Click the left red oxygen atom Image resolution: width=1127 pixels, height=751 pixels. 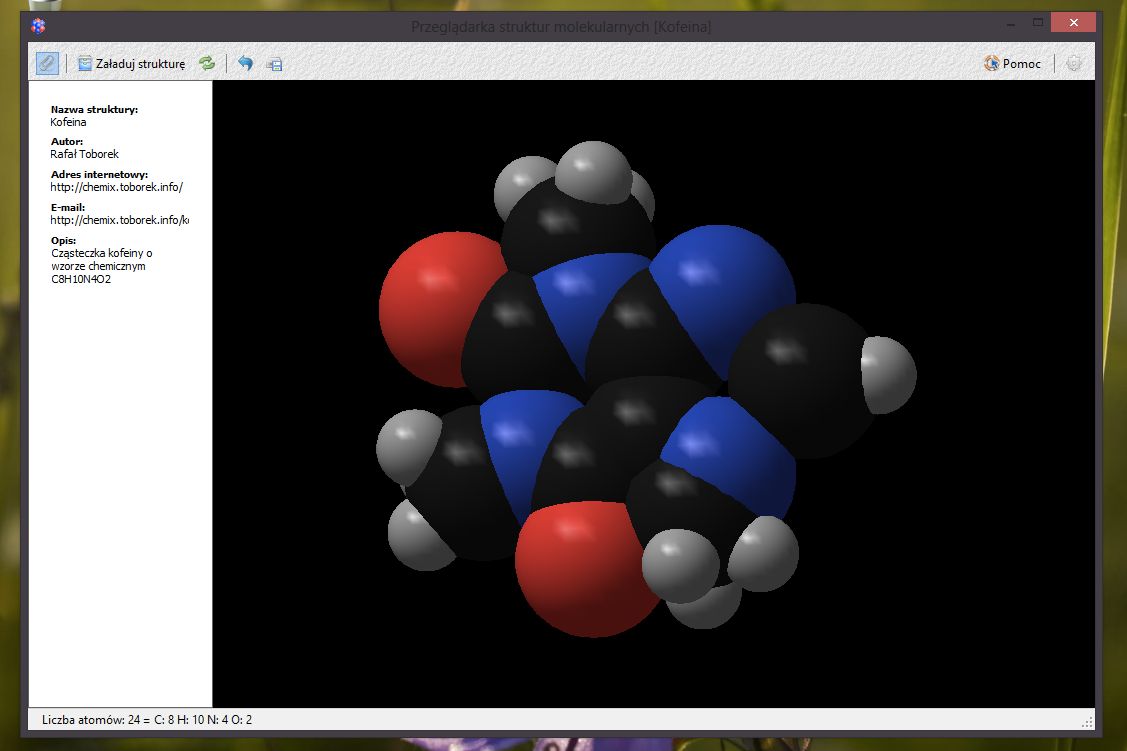point(425,305)
